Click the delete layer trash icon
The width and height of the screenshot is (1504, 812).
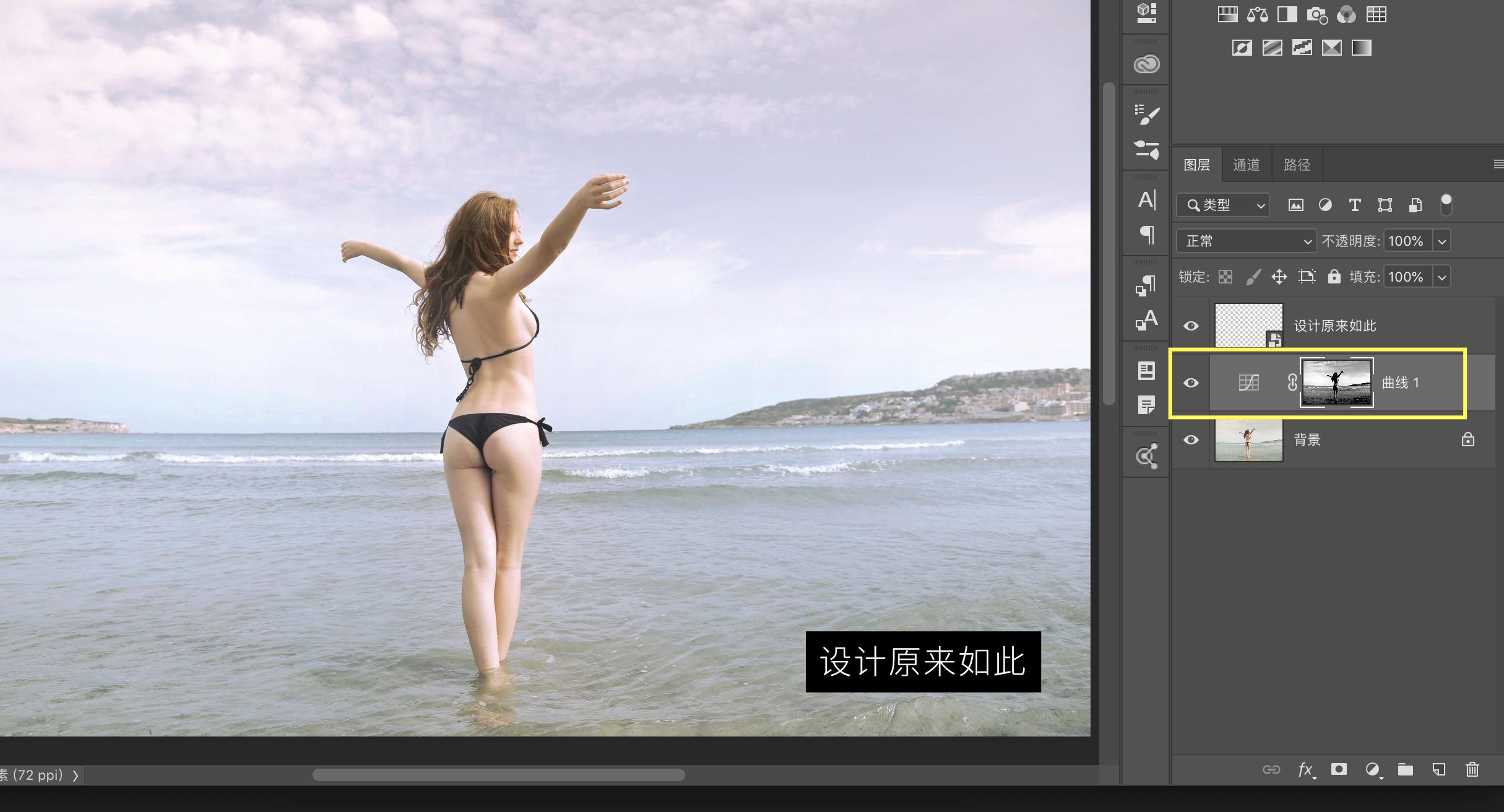[x=1472, y=769]
